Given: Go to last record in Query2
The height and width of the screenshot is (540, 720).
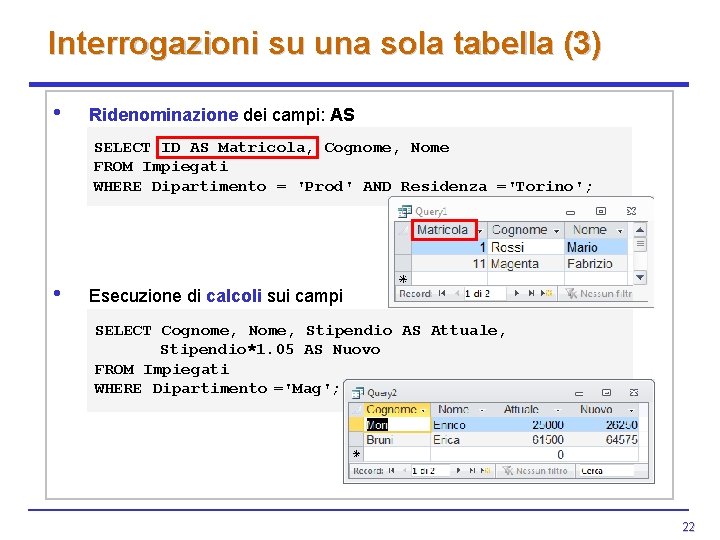Looking at the screenshot, I should click(472, 471).
